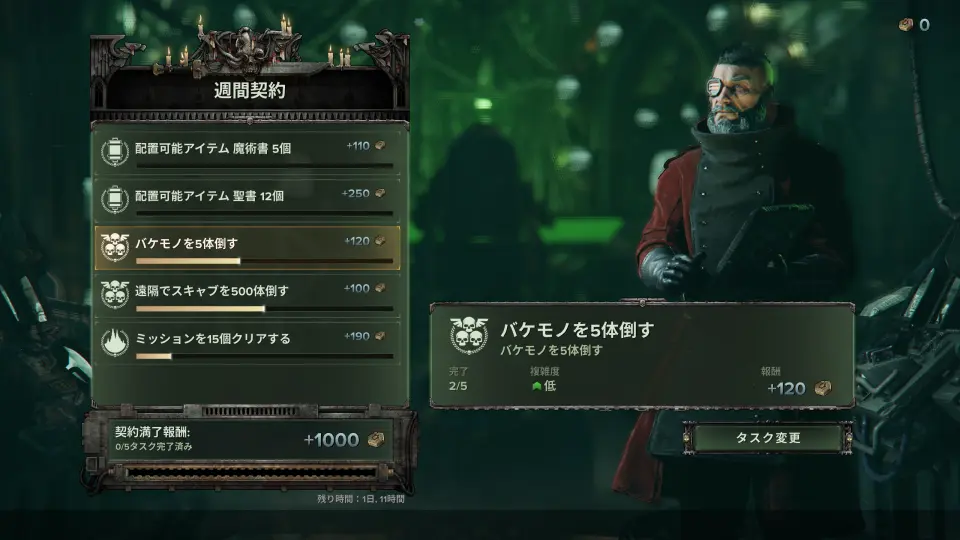960x540 pixels.
Task: Click the skull icon for 遠隔でスキャブを500体倒す
Action: [114, 294]
